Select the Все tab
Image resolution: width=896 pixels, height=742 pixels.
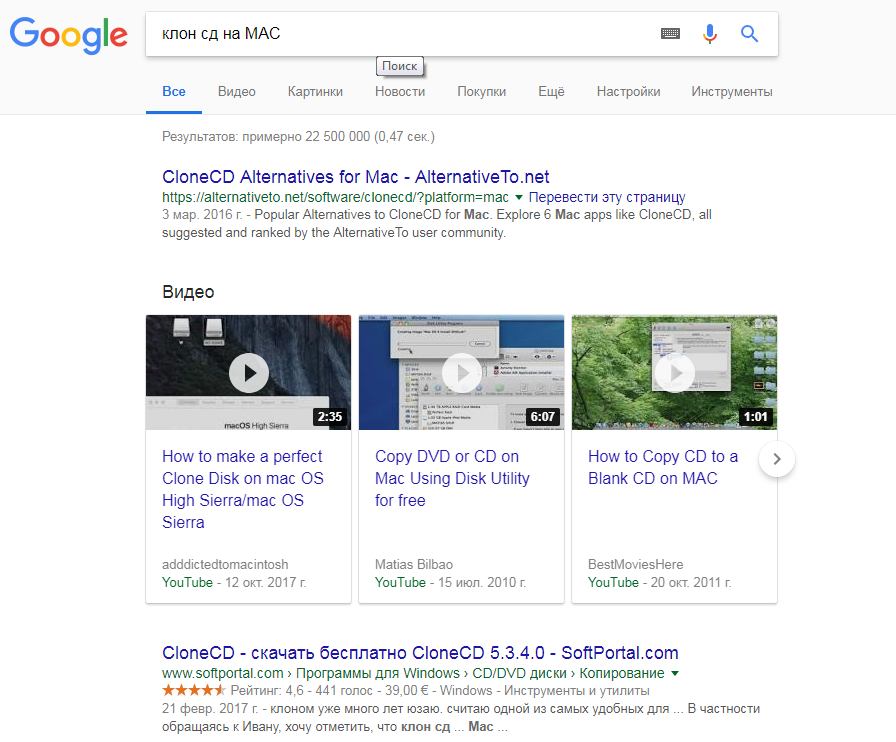pos(174,91)
